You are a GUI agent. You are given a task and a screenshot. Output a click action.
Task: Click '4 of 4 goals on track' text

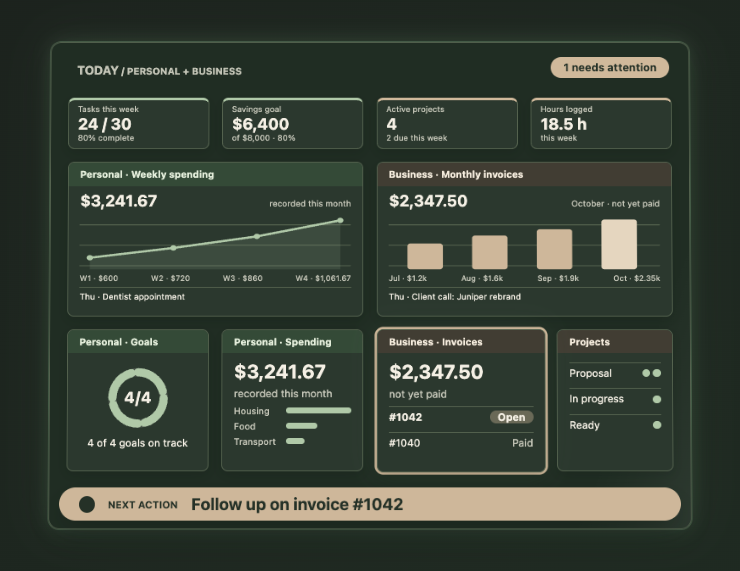tap(137, 443)
